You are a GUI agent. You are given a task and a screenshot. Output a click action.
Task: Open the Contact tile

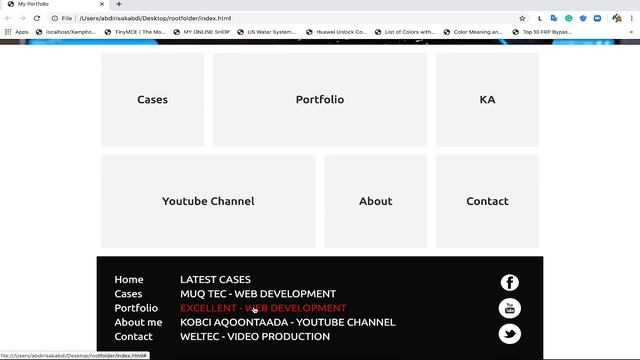click(487, 201)
